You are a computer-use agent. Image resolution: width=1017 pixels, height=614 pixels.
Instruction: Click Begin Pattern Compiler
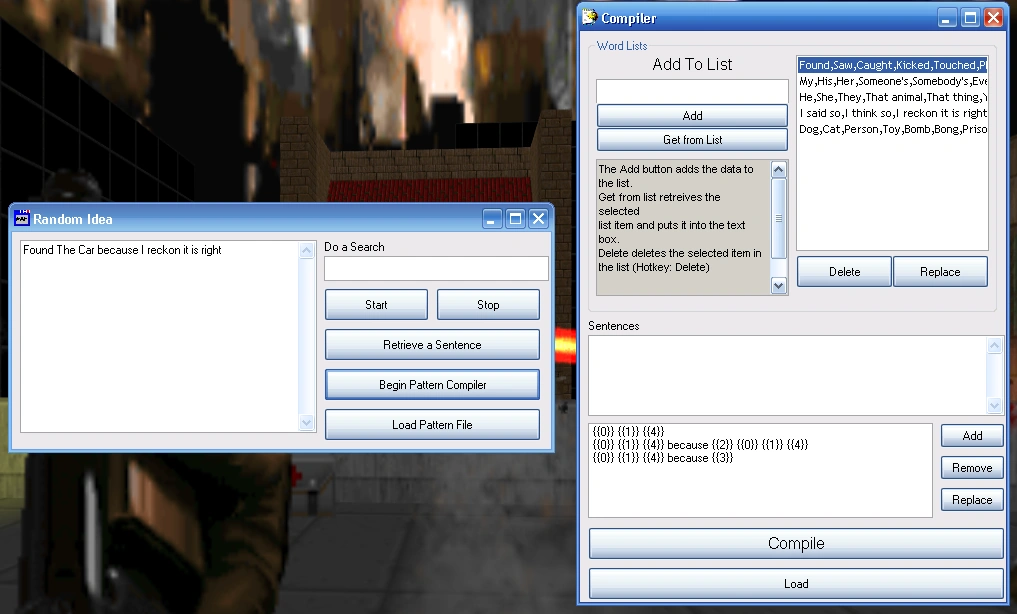431,384
